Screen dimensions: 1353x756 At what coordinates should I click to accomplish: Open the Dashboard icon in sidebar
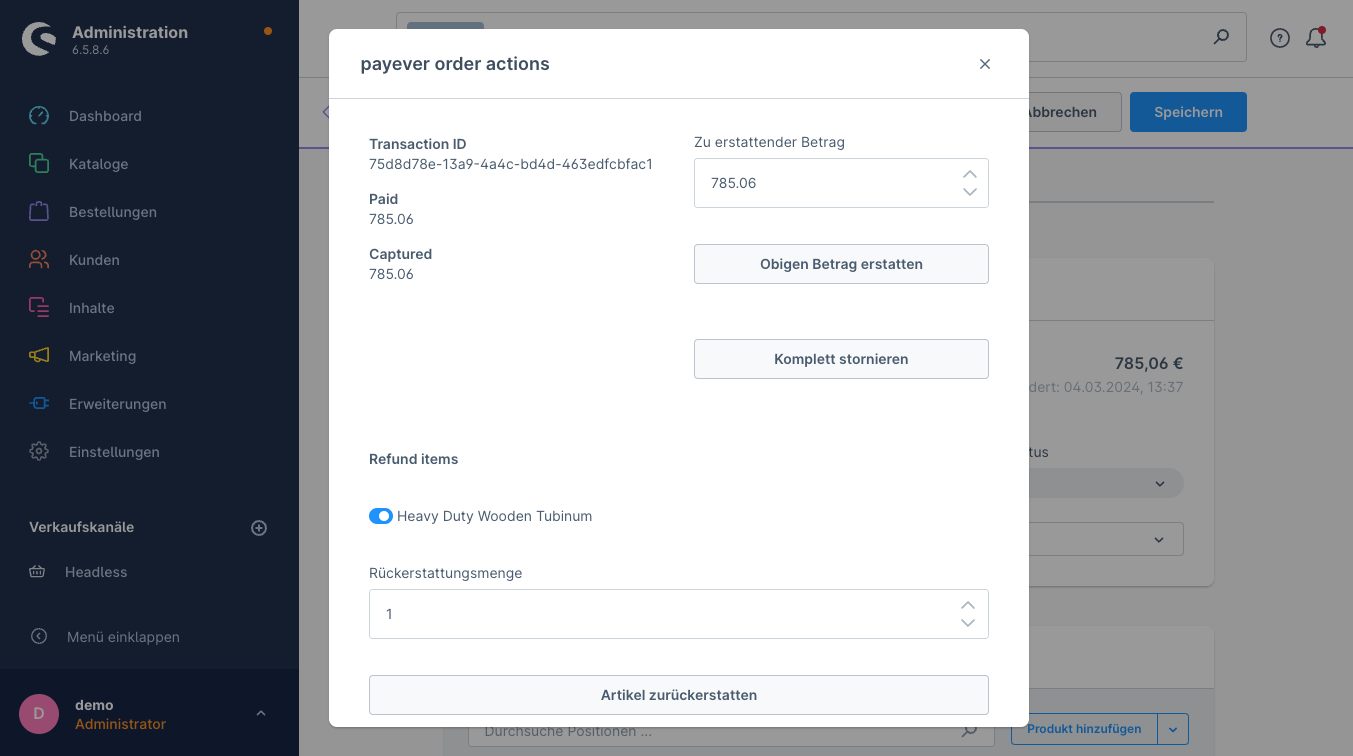coord(39,116)
